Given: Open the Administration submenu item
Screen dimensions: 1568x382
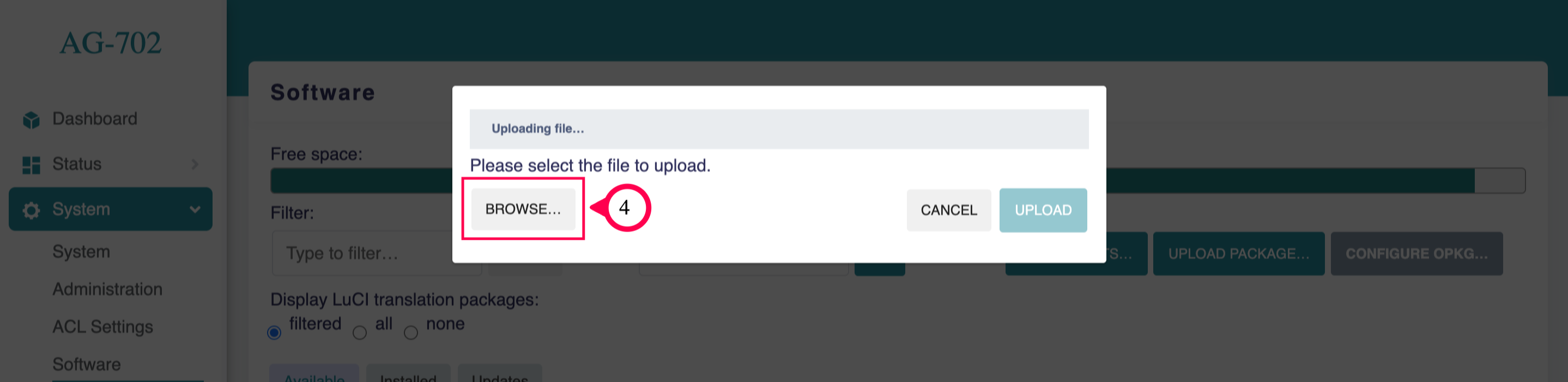Looking at the screenshot, I should click(x=107, y=289).
